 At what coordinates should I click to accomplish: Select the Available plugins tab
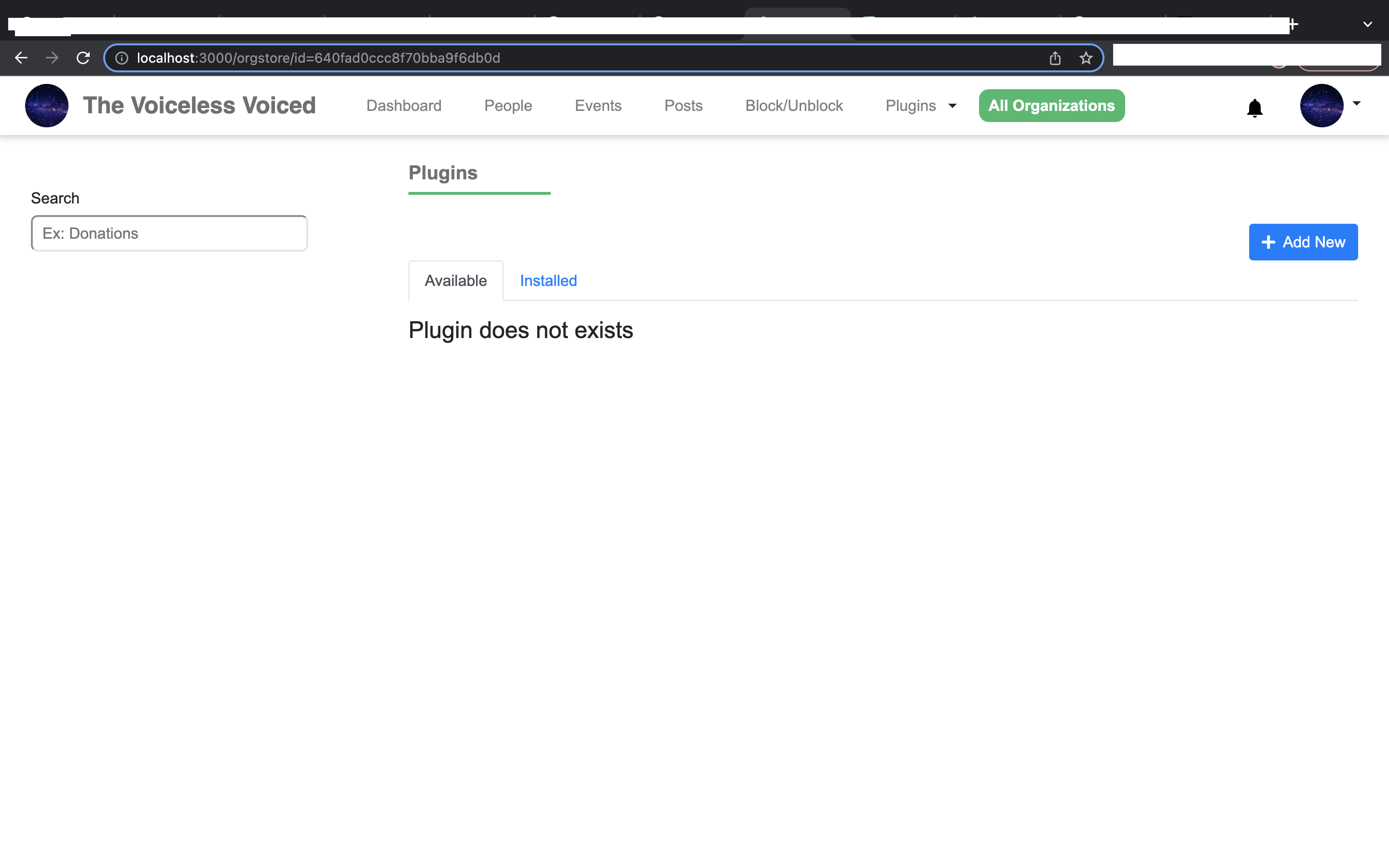[x=455, y=280]
